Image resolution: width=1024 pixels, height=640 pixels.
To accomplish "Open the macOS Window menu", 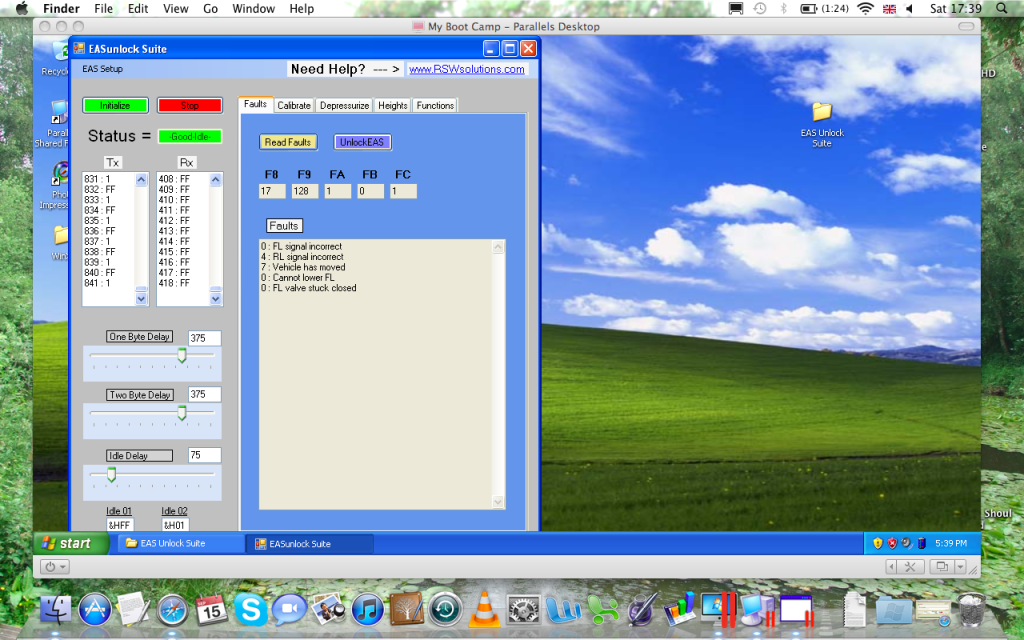I will [253, 8].
